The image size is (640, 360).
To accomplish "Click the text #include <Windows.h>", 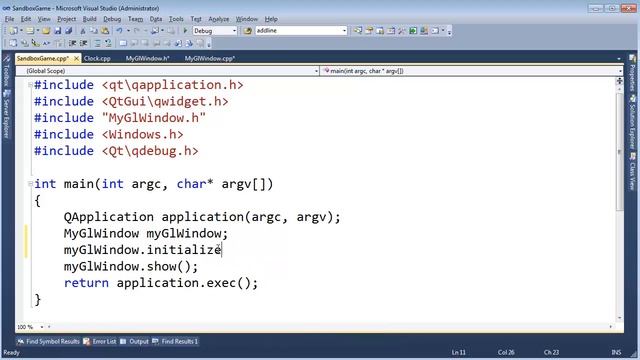I will [x=109, y=134].
